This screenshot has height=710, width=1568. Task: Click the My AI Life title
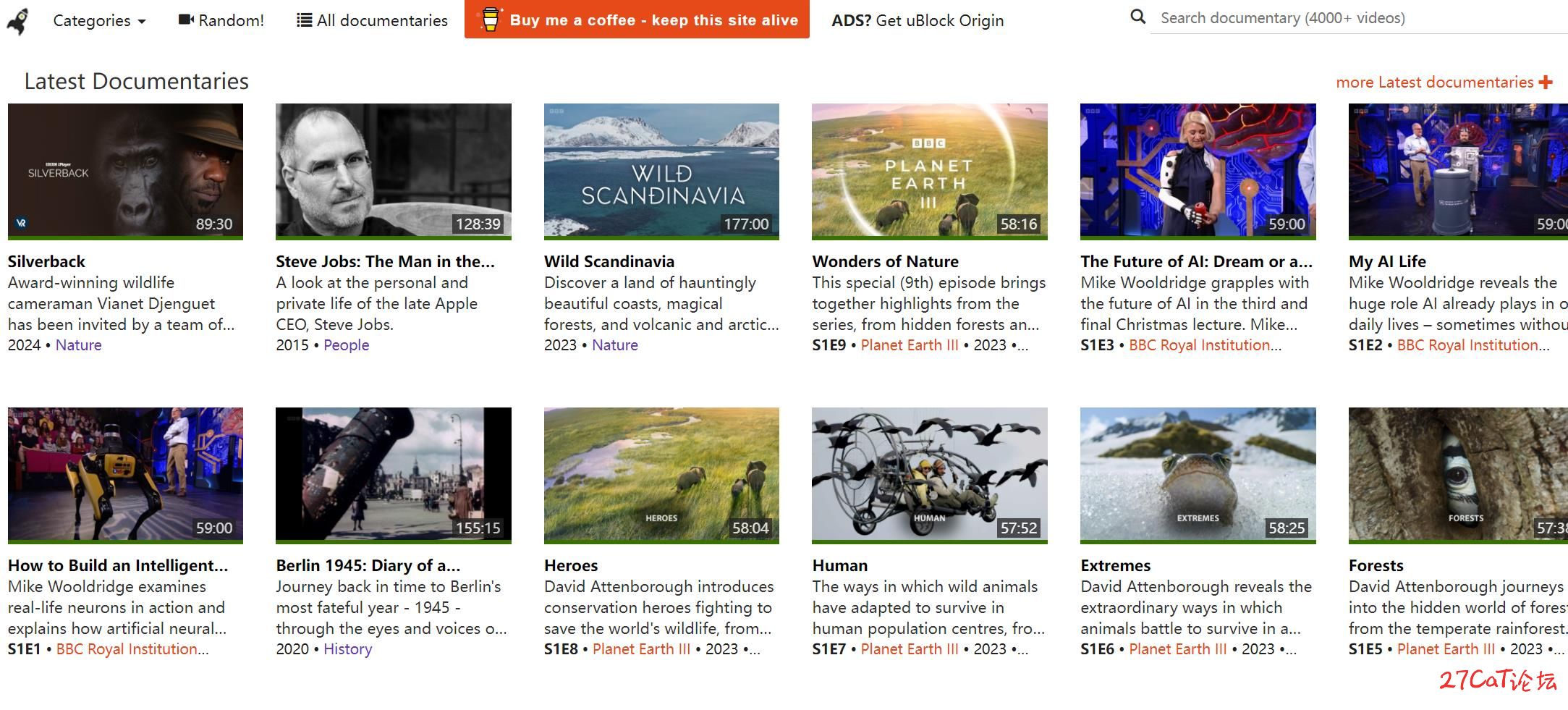1387,261
